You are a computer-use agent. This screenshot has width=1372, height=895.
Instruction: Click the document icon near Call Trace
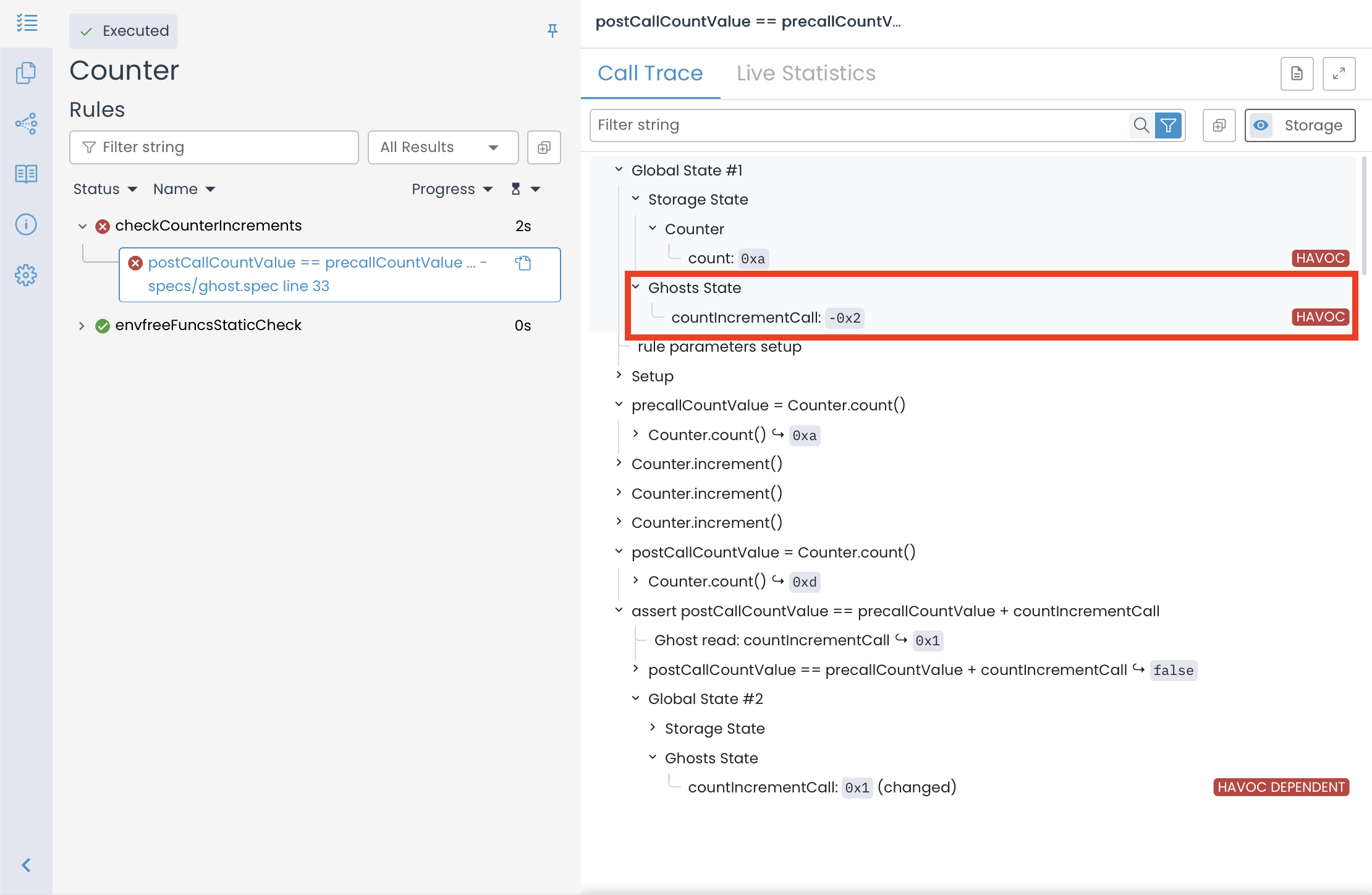1297,74
